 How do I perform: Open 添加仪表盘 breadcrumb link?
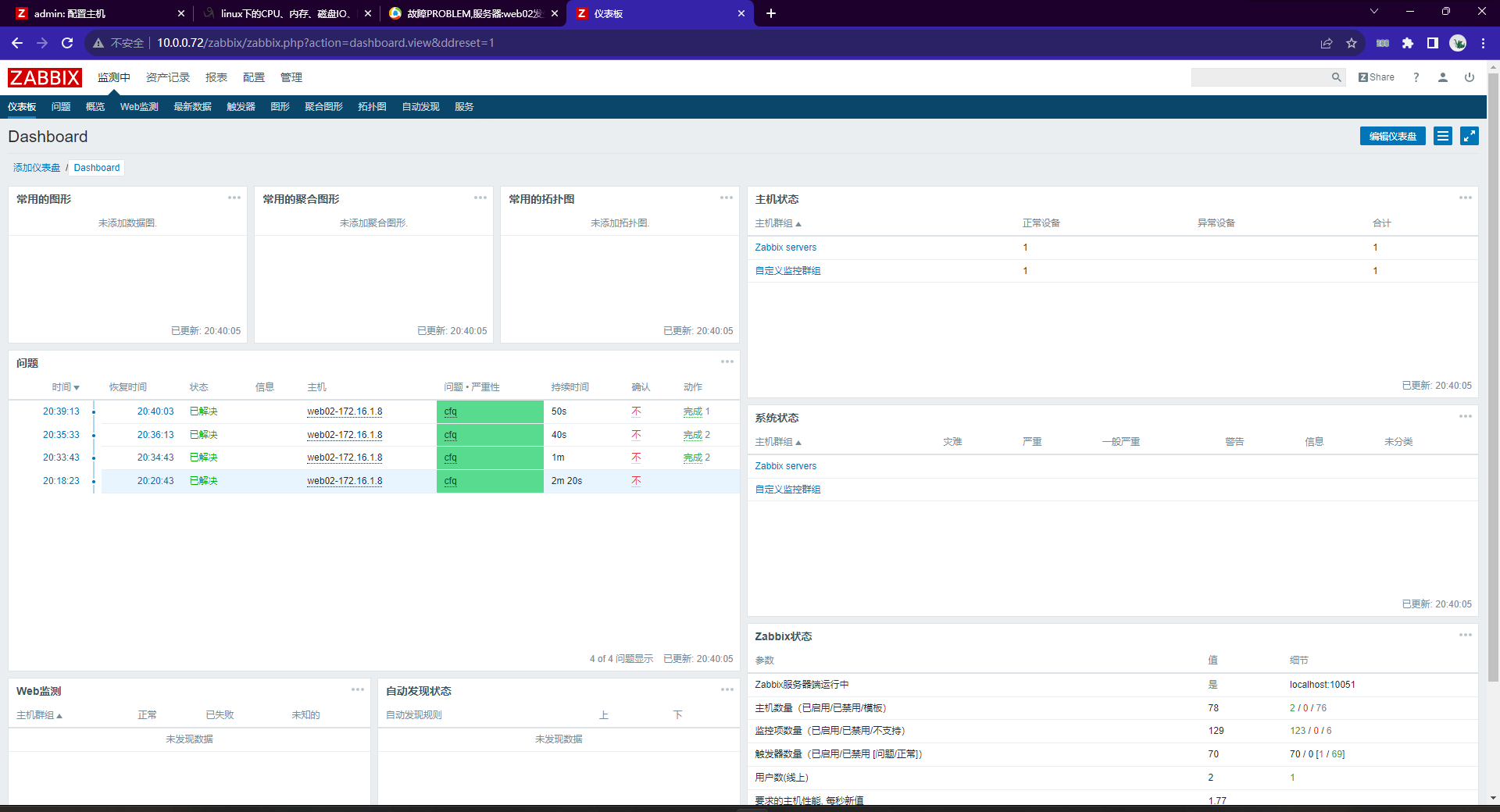(37, 168)
